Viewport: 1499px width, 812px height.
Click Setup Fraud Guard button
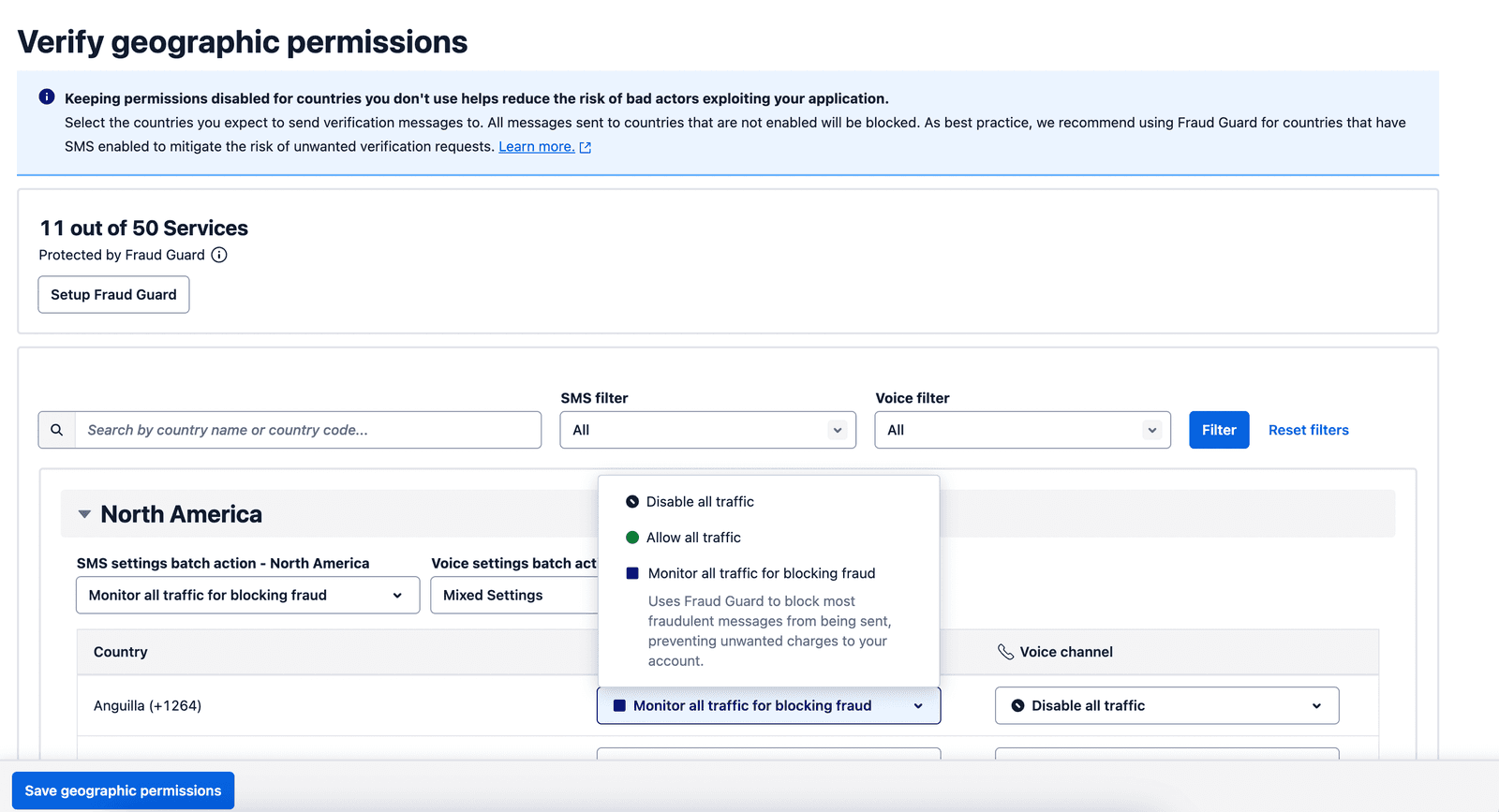point(113,294)
